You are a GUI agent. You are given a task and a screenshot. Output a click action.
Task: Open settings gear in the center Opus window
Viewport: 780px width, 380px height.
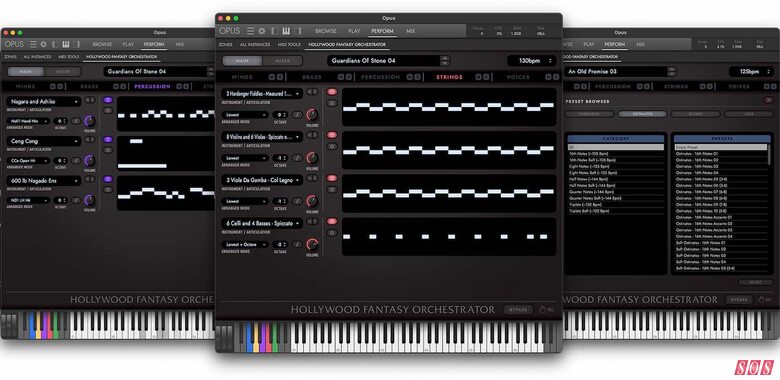click(261, 31)
